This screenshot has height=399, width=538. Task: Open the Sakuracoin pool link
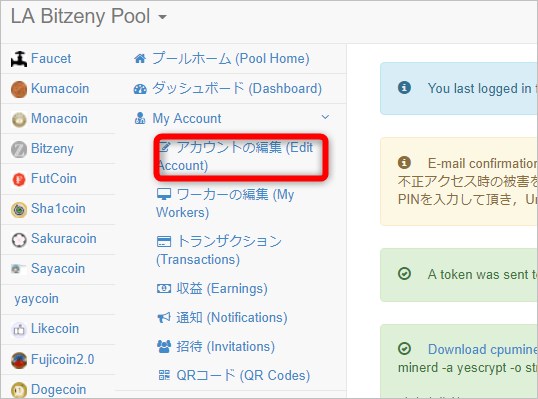tap(63, 238)
